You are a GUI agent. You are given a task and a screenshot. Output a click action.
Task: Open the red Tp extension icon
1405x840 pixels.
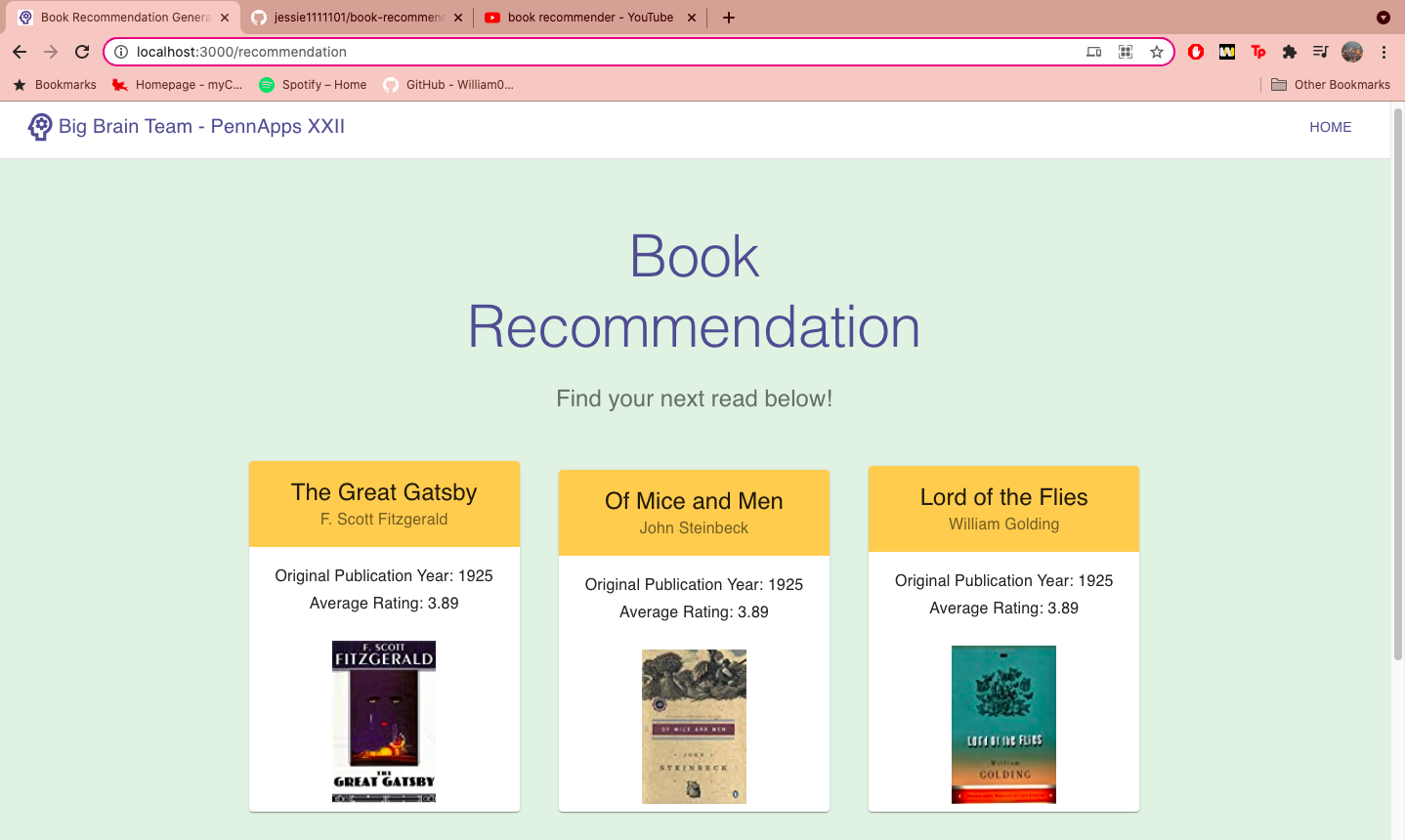point(1258,52)
